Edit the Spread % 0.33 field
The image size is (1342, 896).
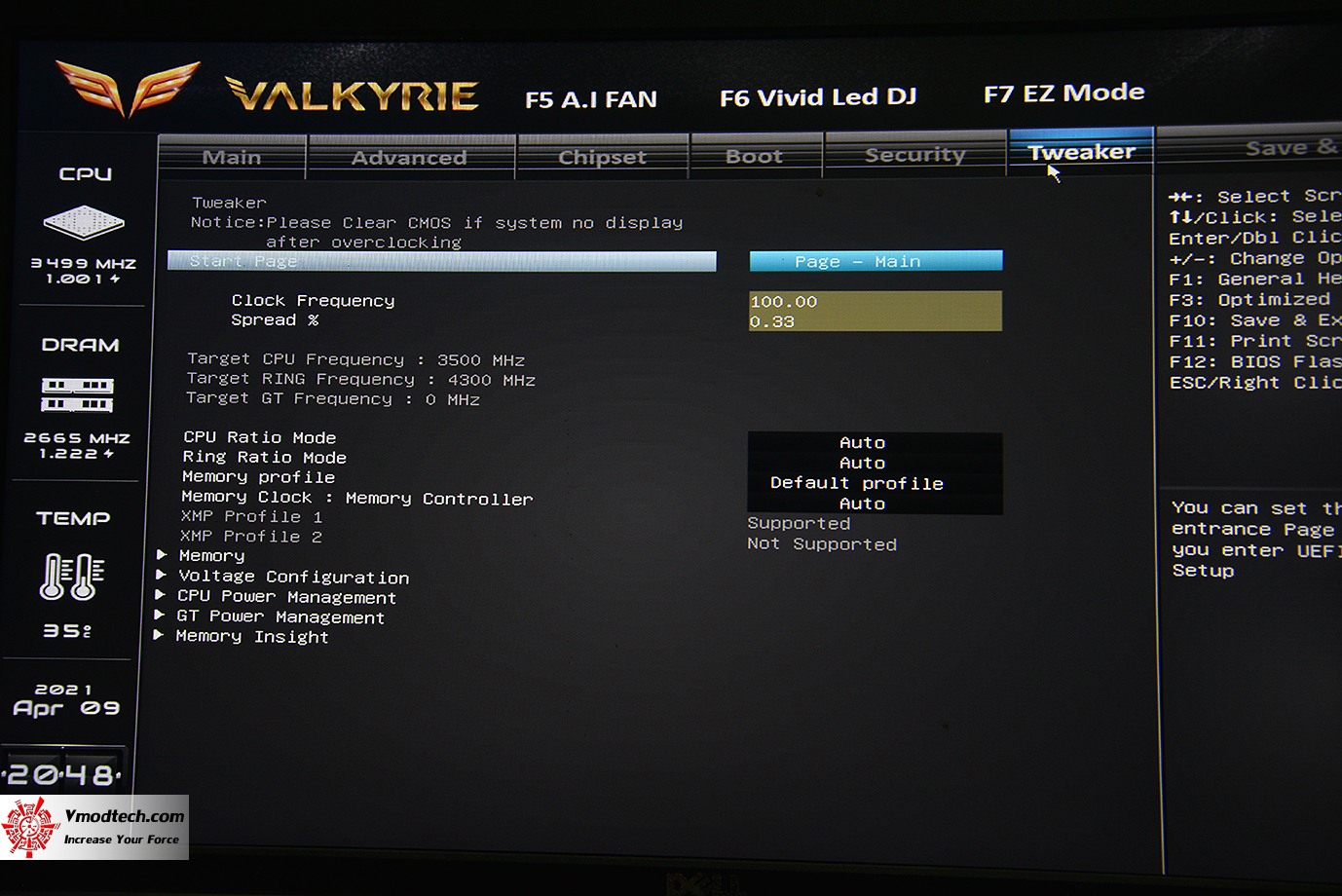click(x=875, y=321)
